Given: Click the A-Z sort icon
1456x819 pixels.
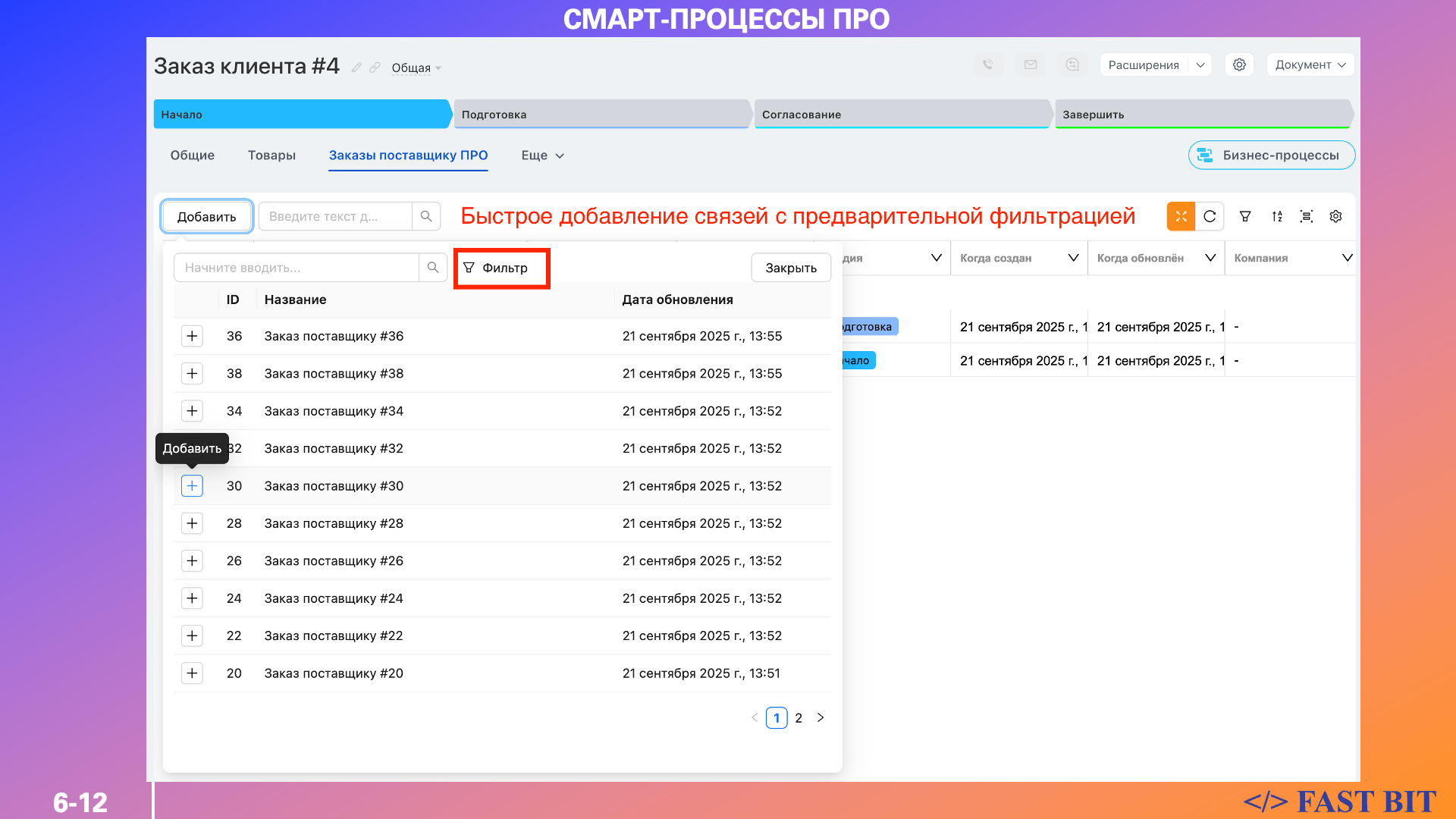Looking at the screenshot, I should (x=1277, y=216).
